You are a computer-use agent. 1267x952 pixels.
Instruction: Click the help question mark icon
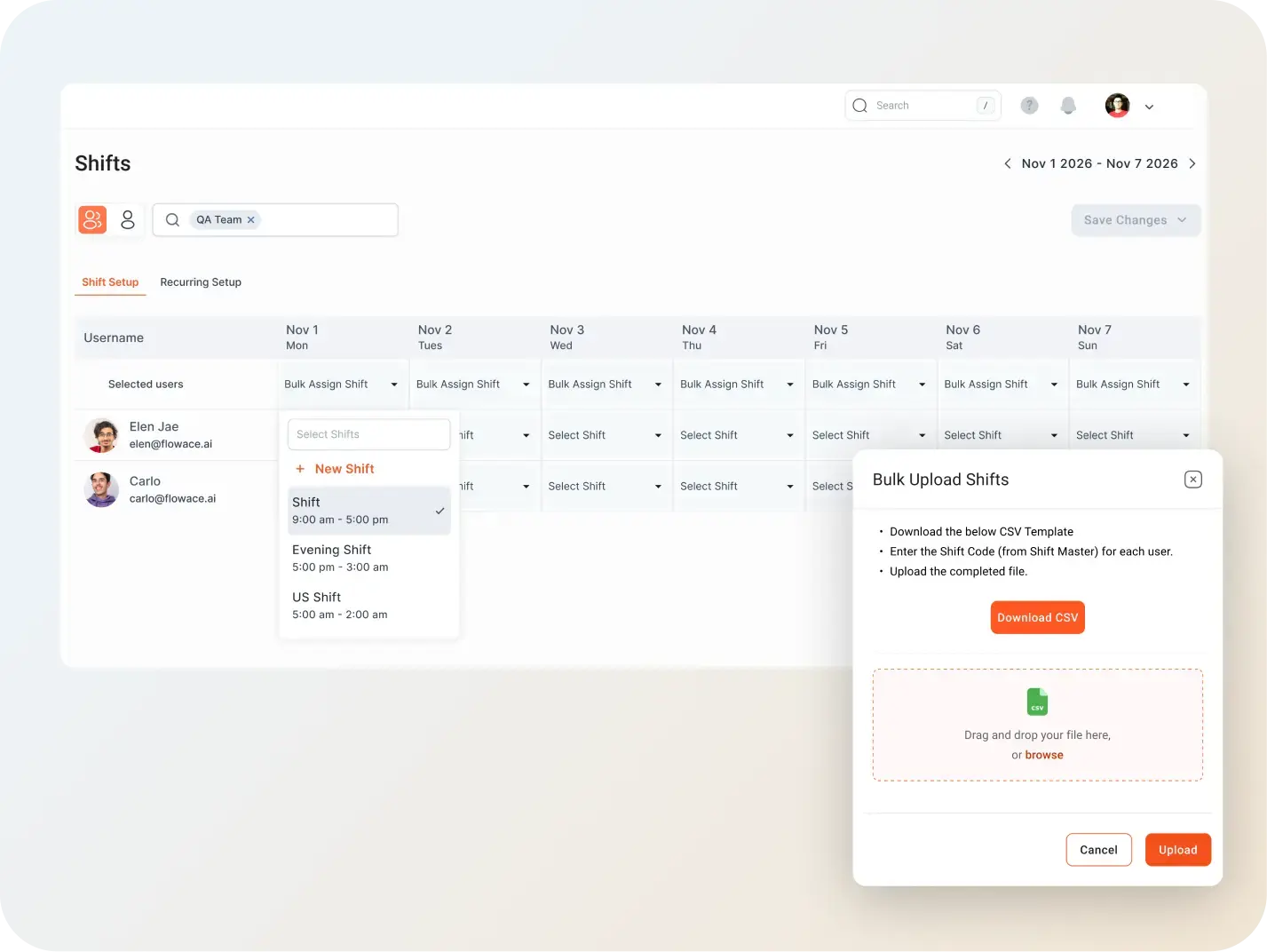pos(1029,106)
